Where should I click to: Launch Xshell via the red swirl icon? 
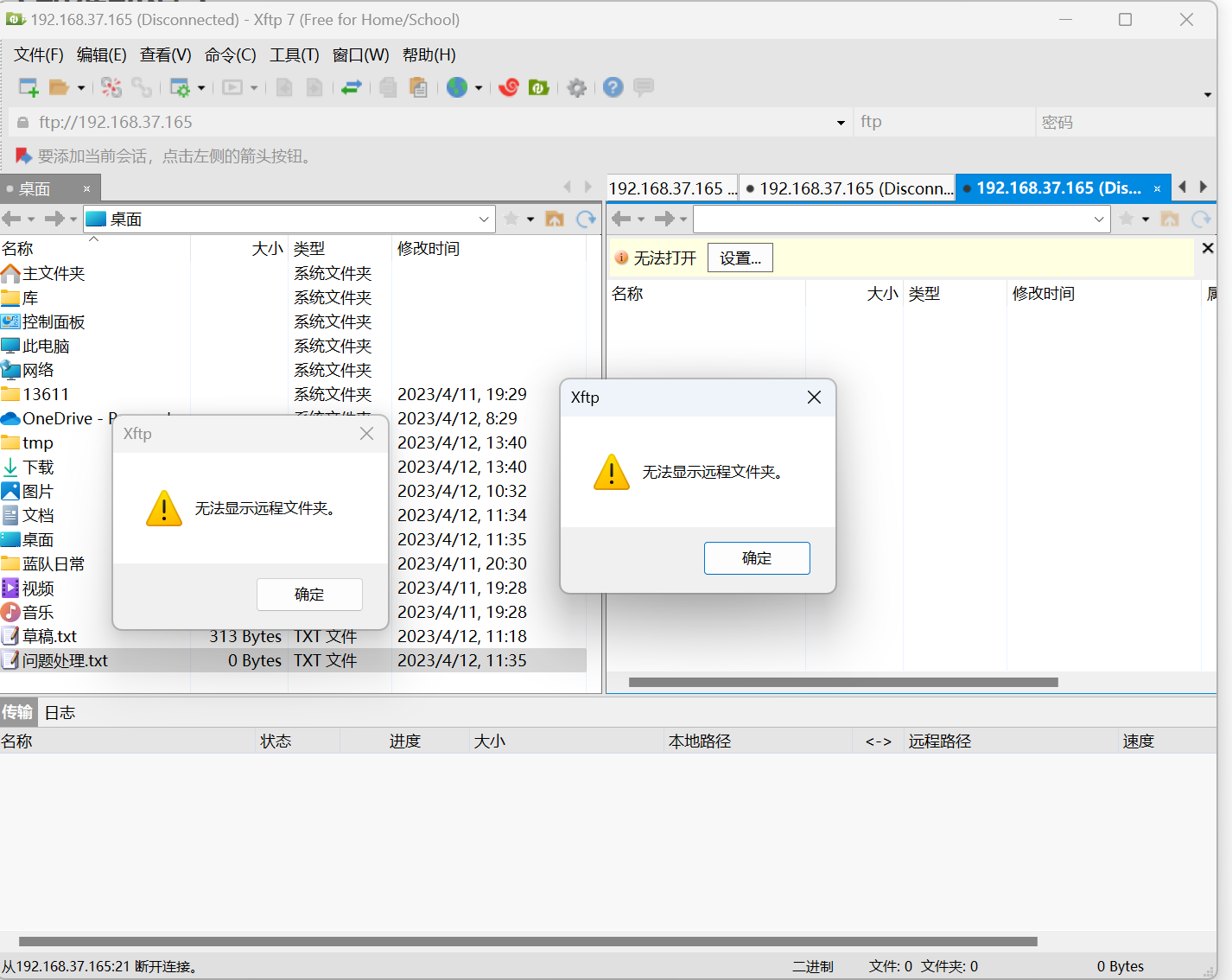pyautogui.click(x=509, y=87)
